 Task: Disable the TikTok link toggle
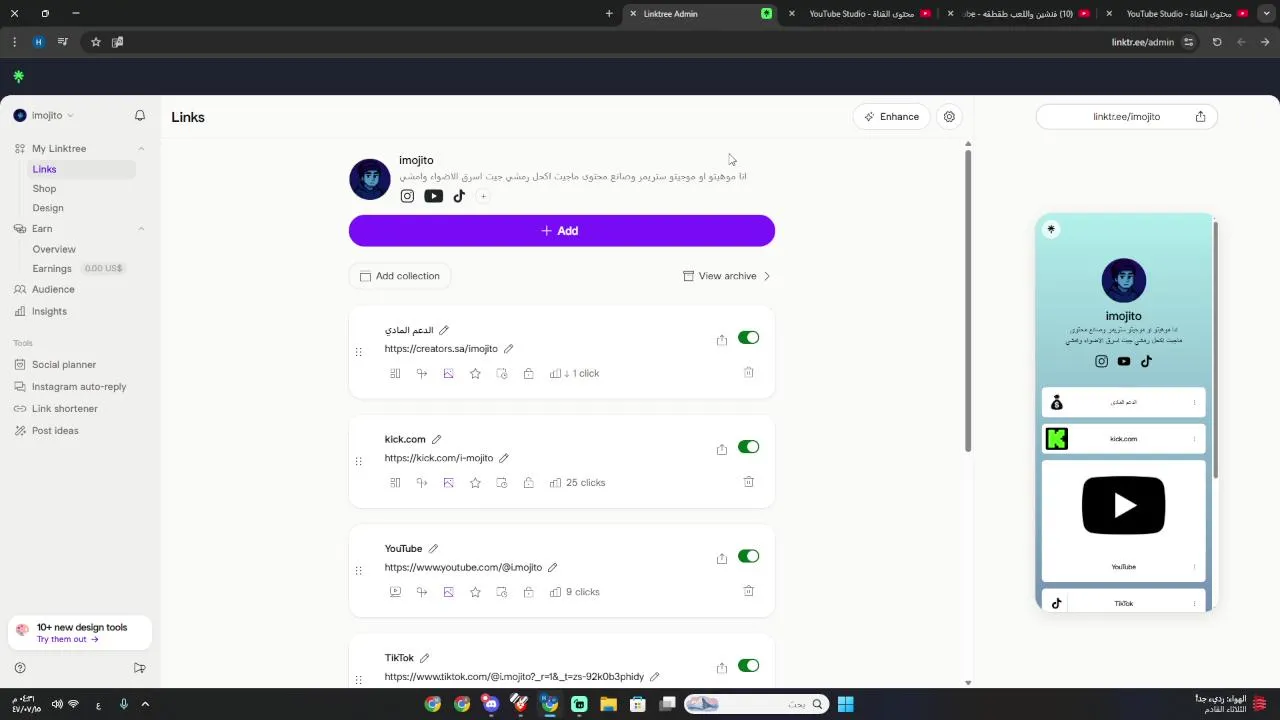749,666
